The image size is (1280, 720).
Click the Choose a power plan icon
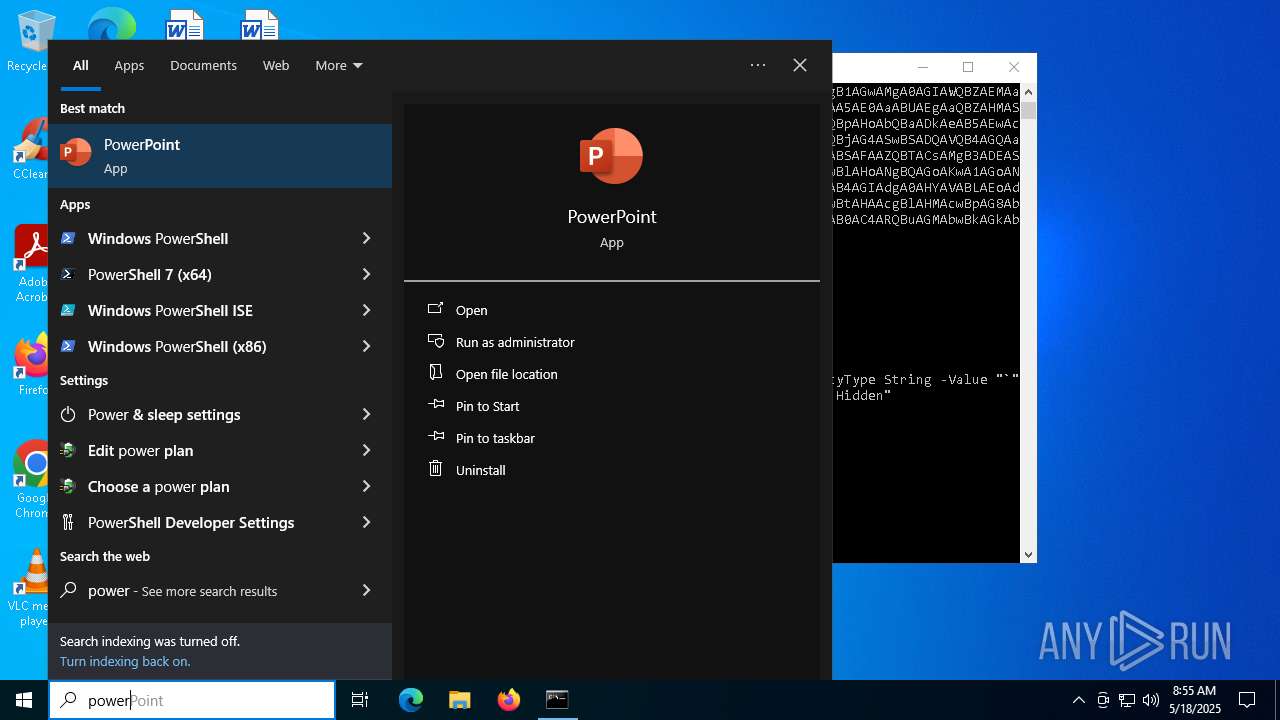point(68,486)
